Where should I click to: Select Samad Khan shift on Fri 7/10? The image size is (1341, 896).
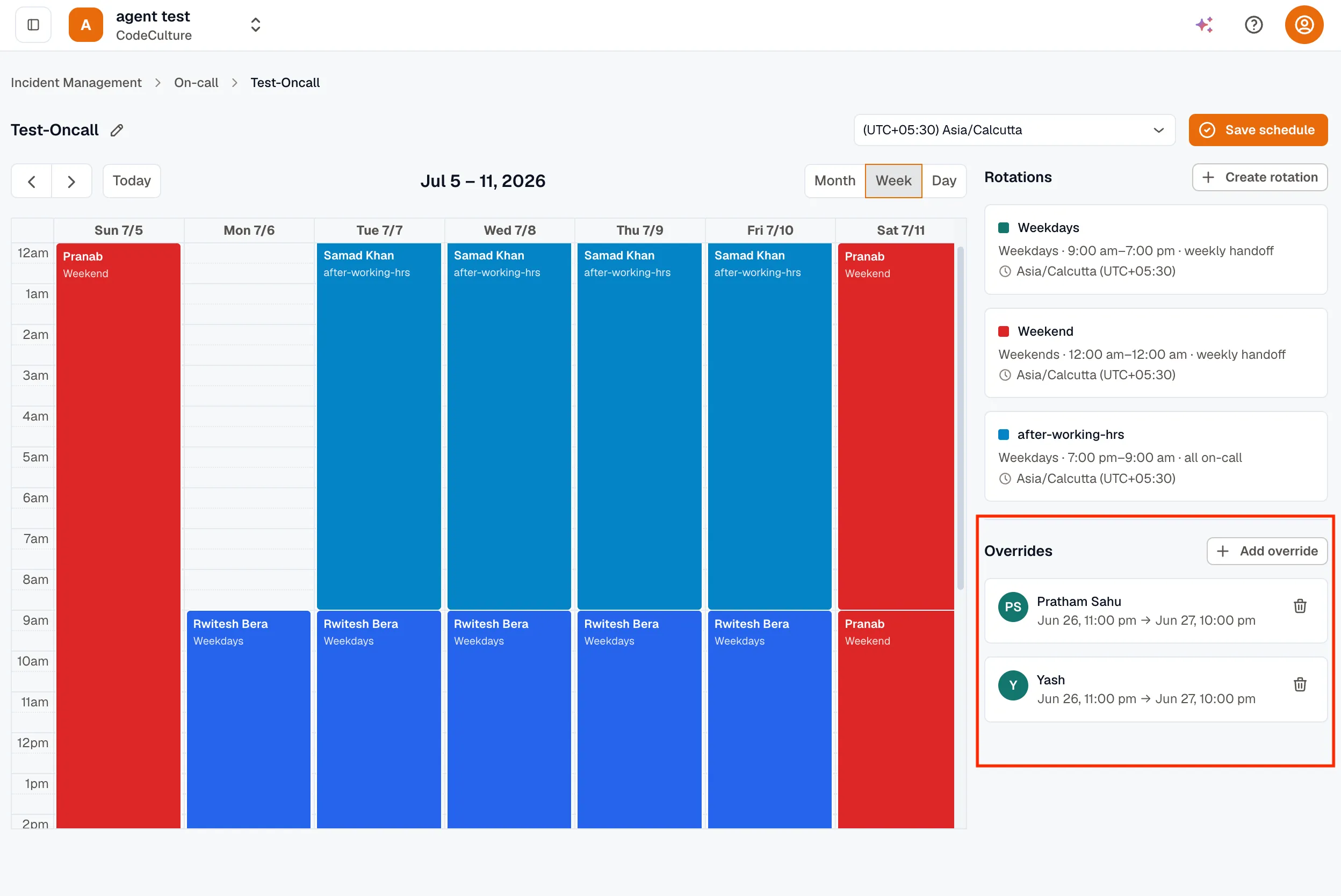pos(770,427)
